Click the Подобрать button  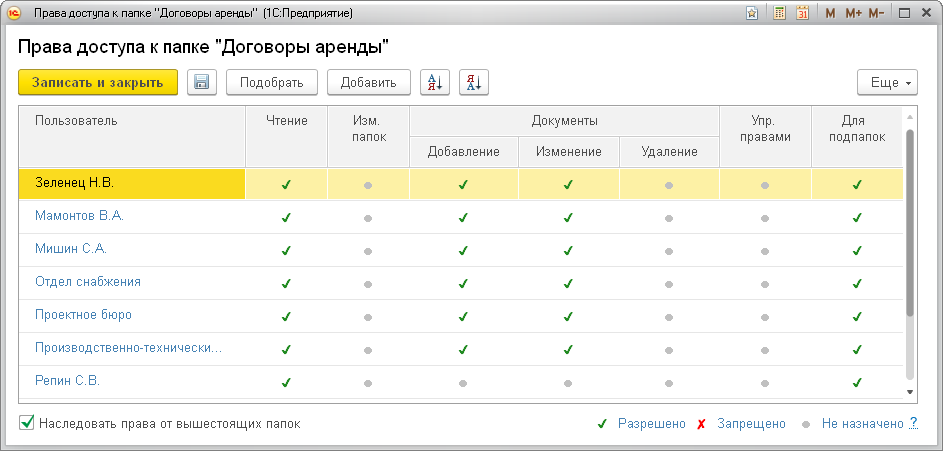[272, 82]
